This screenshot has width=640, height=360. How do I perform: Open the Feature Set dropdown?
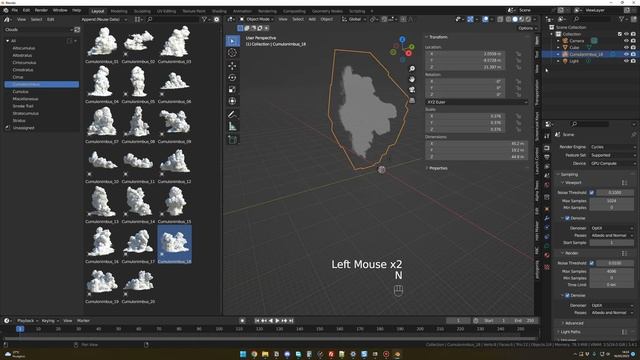613,155
